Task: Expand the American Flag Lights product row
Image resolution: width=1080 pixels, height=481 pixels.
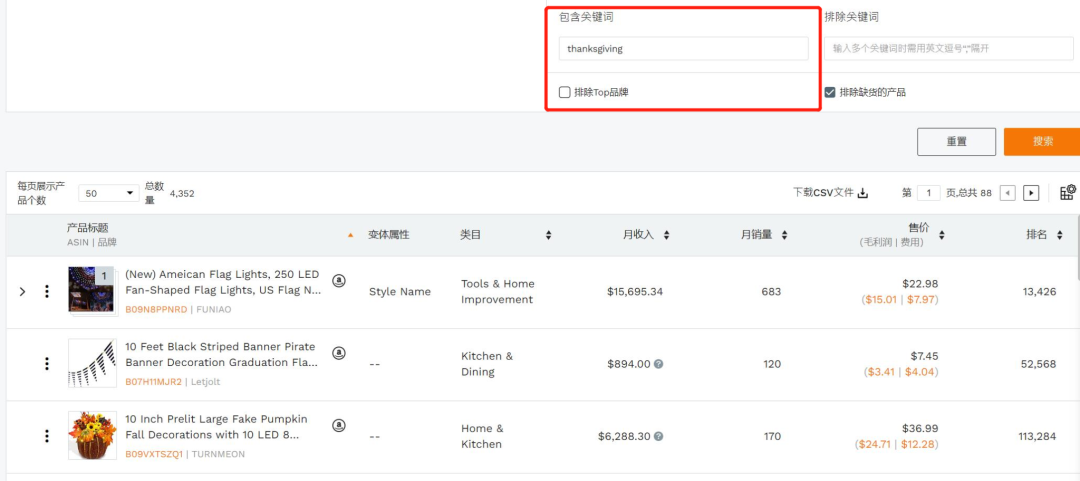Action: [x=23, y=292]
